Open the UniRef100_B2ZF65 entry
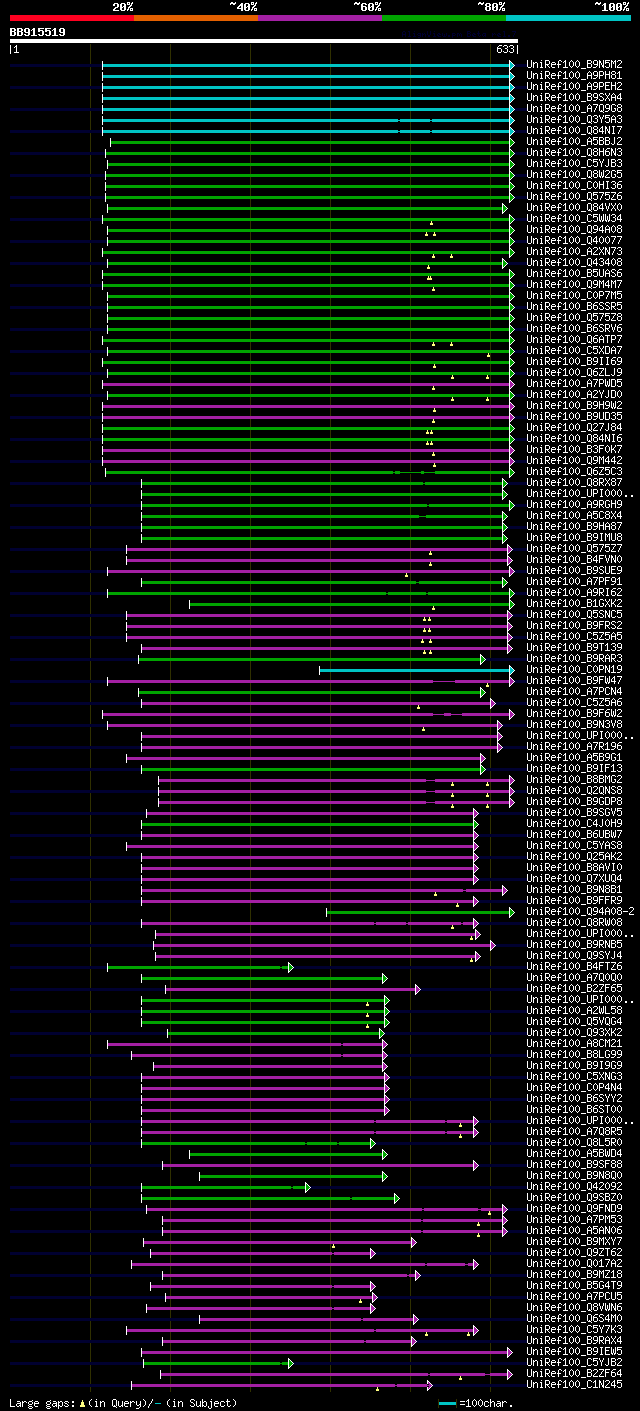The height and width of the screenshot is (1411, 640). point(576,989)
